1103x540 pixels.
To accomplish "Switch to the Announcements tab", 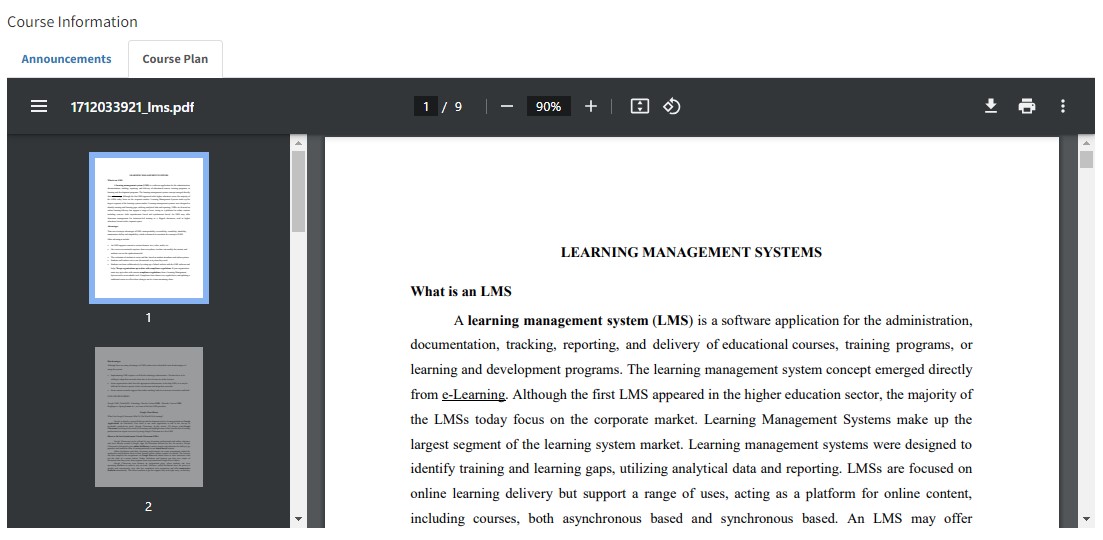I will pyautogui.click(x=66, y=59).
